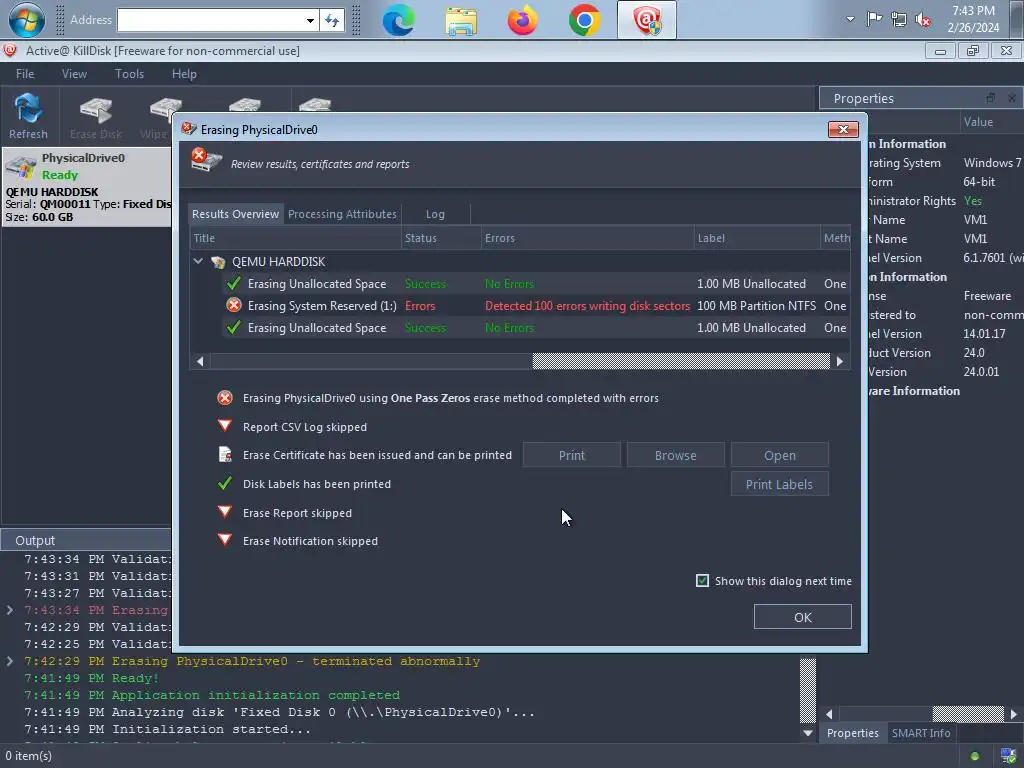Click the red triangle beside Erase Report skipped
This screenshot has width=1024, height=768.
225,512
